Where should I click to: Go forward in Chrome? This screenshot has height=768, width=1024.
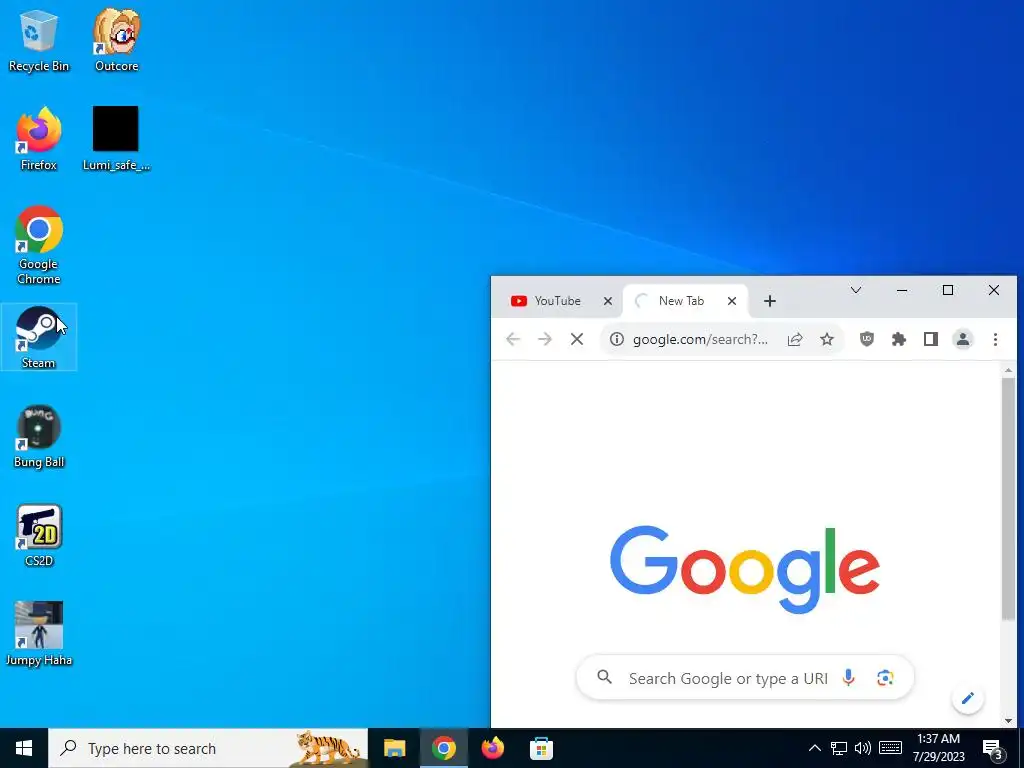(x=545, y=339)
